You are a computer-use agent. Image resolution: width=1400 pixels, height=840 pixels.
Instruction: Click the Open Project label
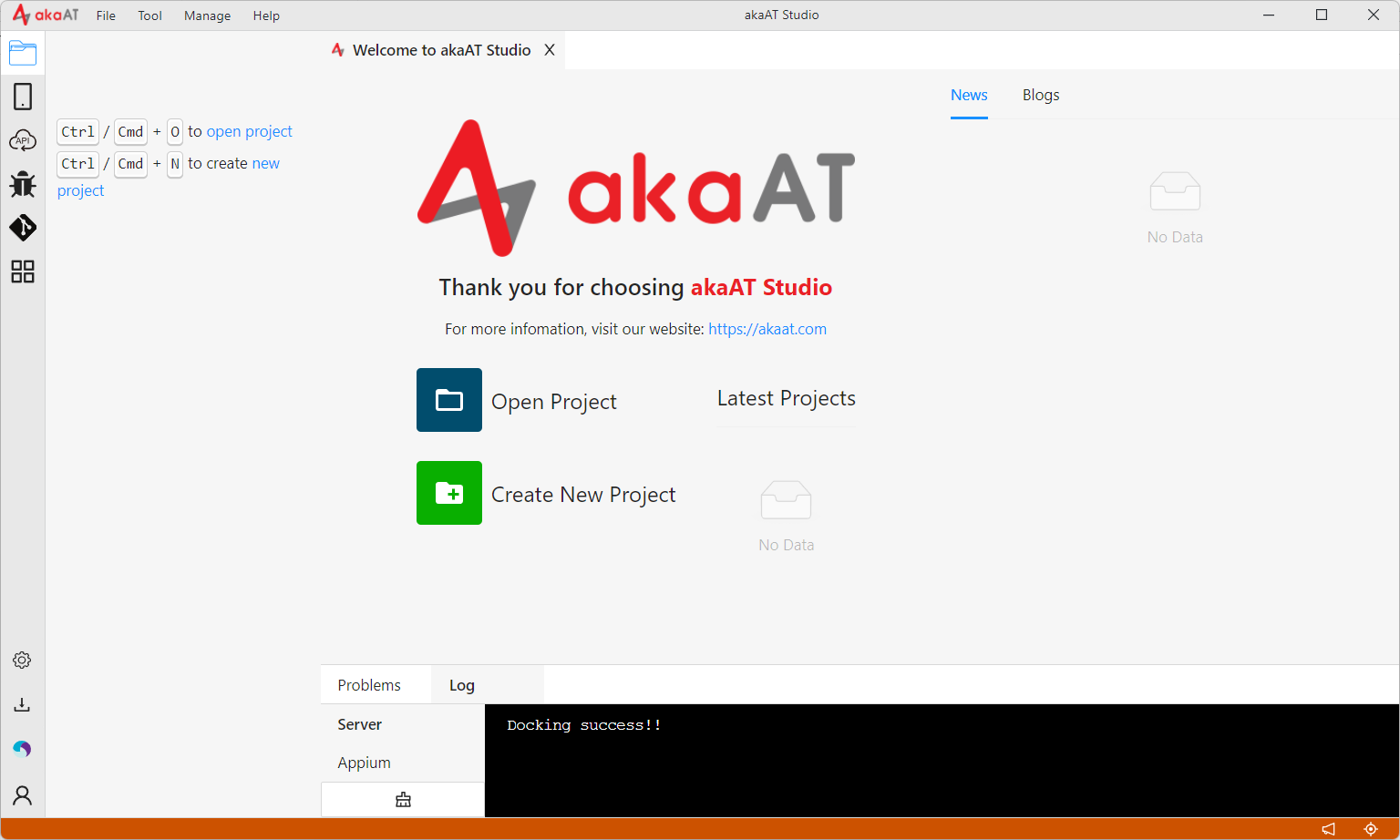[554, 402]
